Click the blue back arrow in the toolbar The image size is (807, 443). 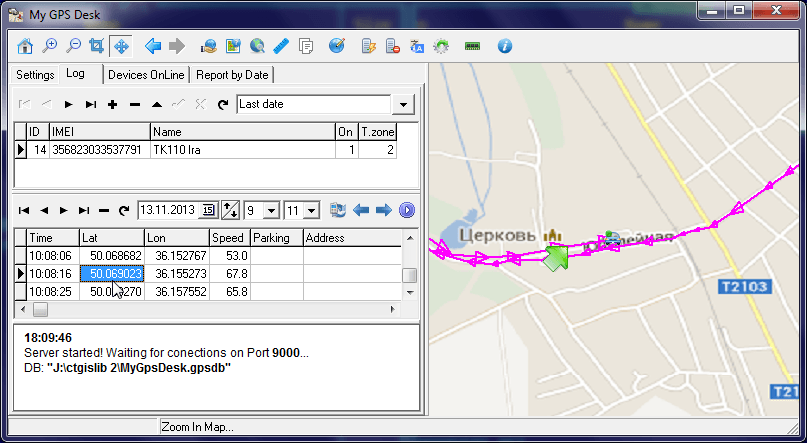point(153,46)
